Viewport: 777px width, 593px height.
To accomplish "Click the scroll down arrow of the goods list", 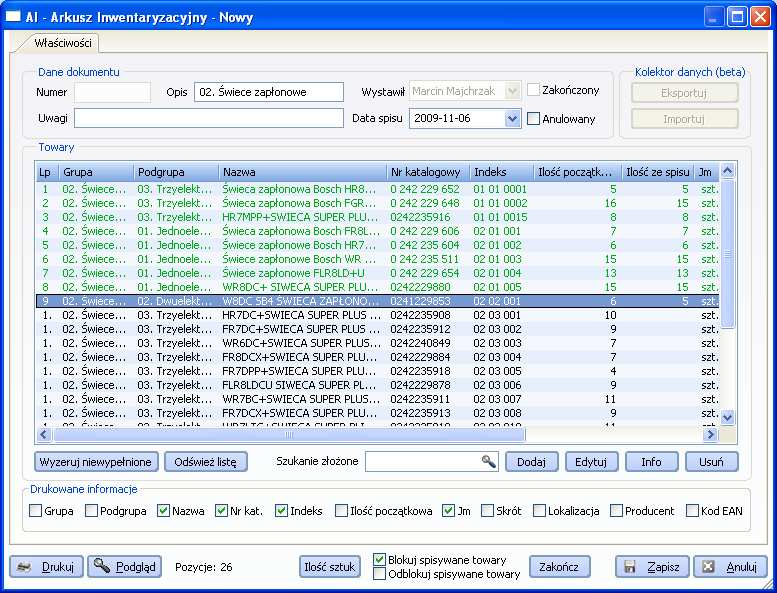I will (727, 418).
